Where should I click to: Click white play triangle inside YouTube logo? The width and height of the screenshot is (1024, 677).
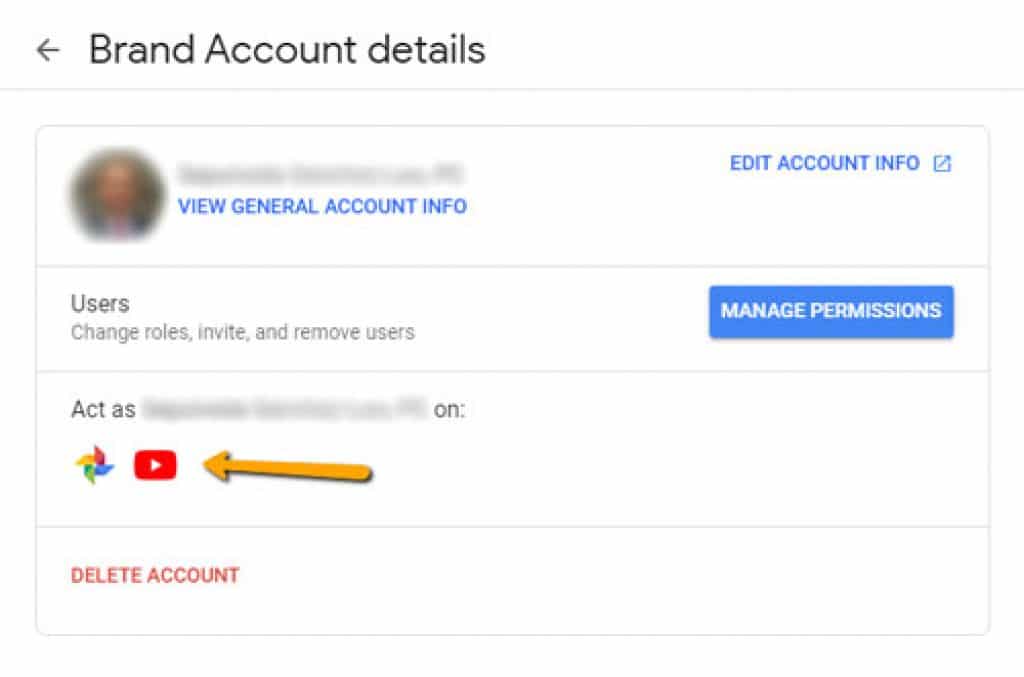(x=155, y=465)
